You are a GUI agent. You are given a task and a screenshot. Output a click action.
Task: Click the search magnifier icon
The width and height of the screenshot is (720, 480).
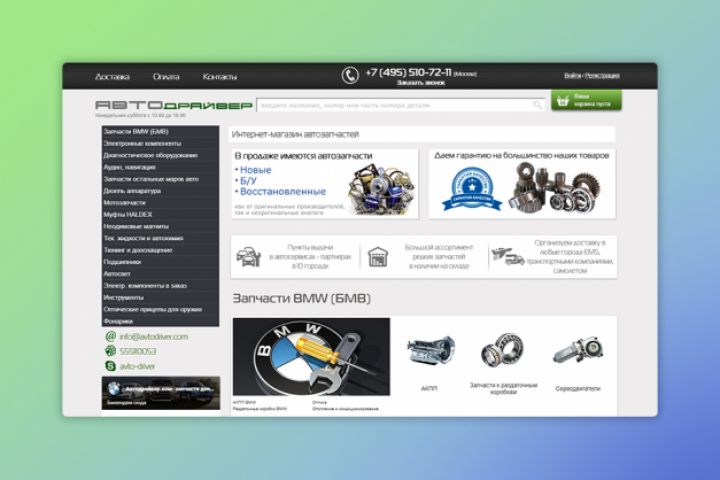537,105
